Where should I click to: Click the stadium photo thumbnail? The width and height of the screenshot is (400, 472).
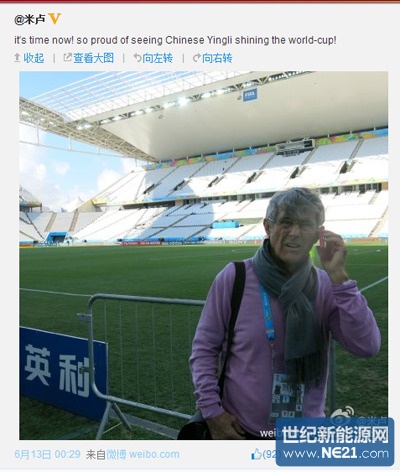click(x=203, y=255)
